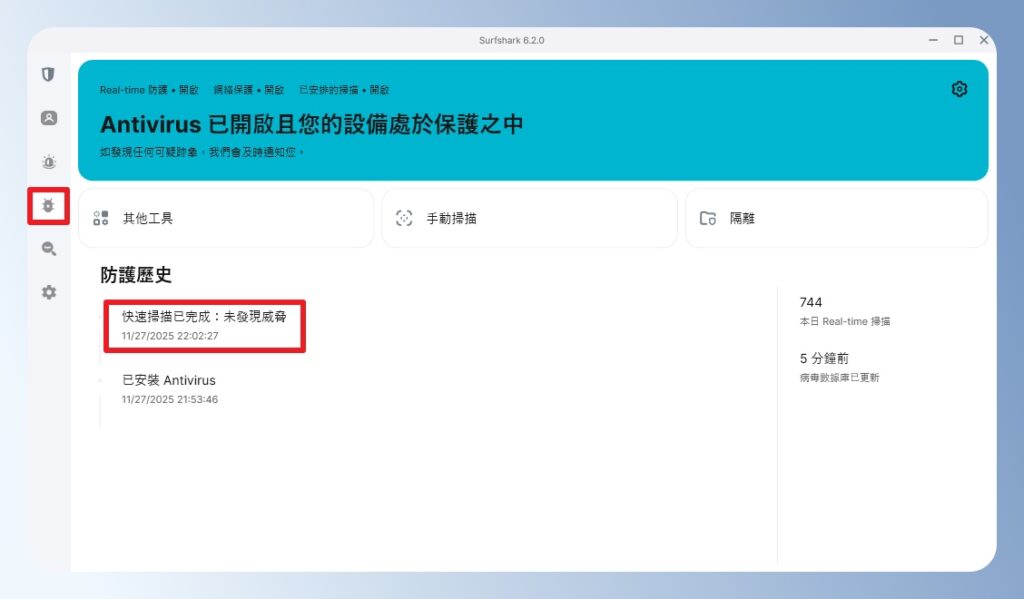Click the 744 Real-time scan counter
The width and height of the screenshot is (1024, 599).
[810, 302]
